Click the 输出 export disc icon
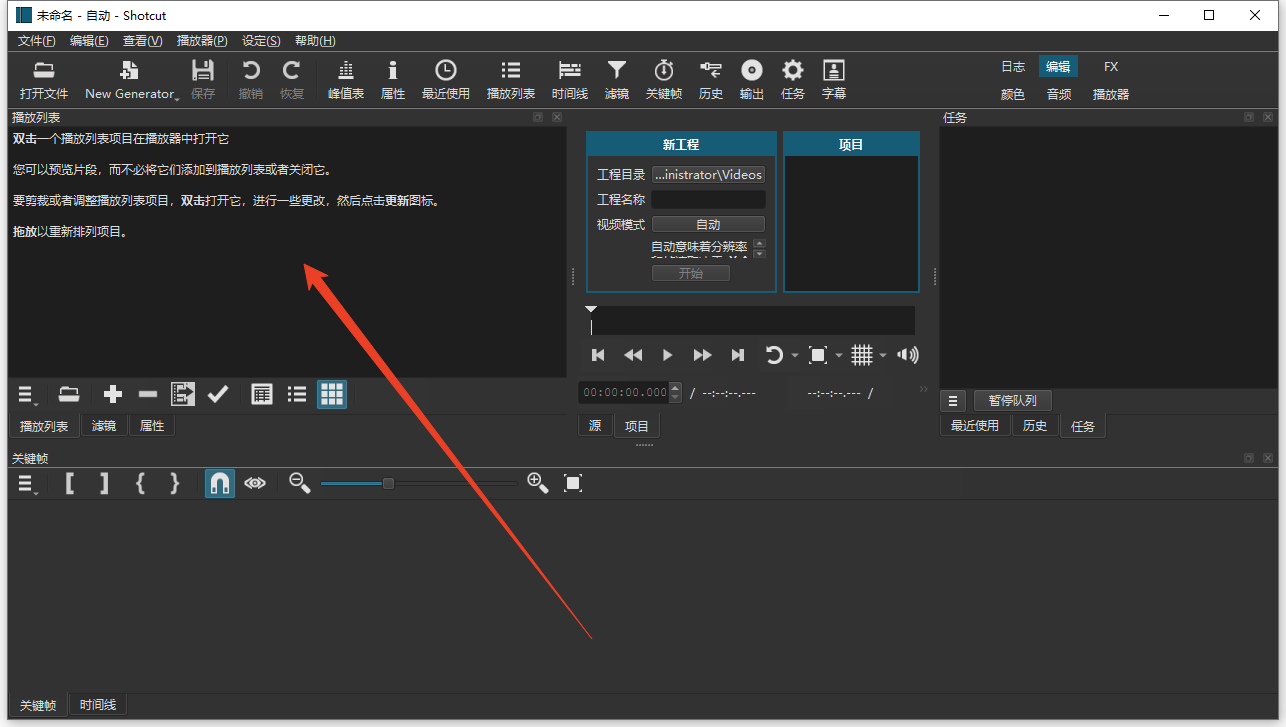 tap(752, 80)
